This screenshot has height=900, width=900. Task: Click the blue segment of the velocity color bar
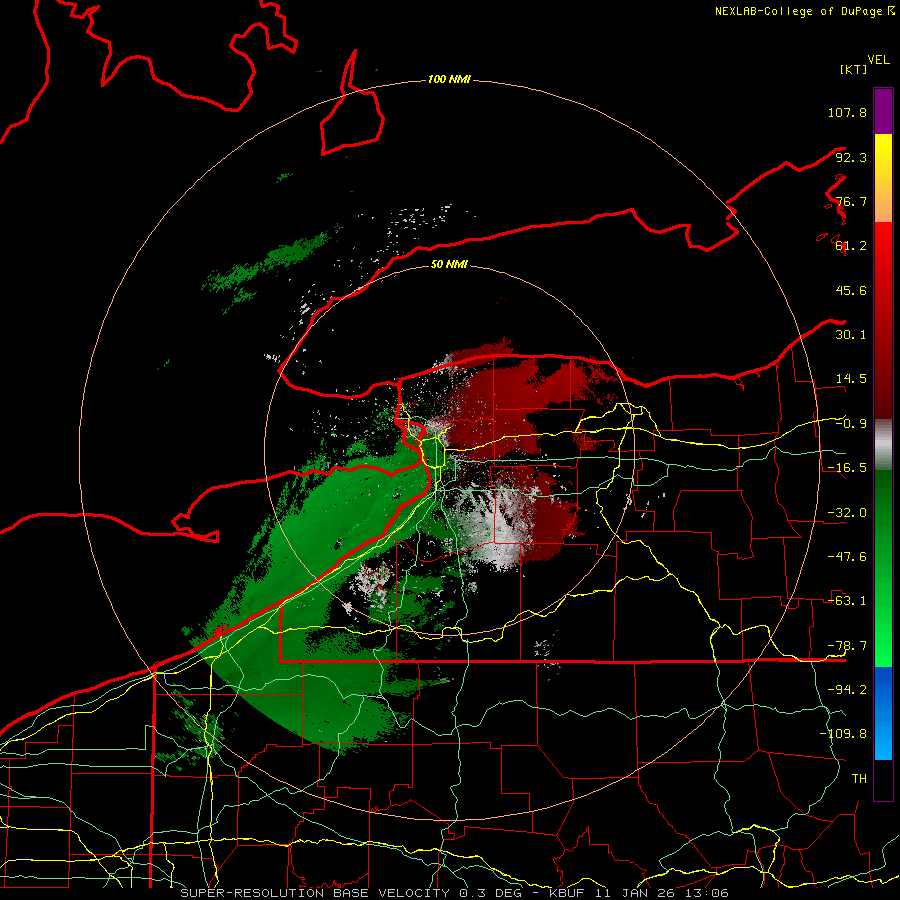click(x=883, y=713)
